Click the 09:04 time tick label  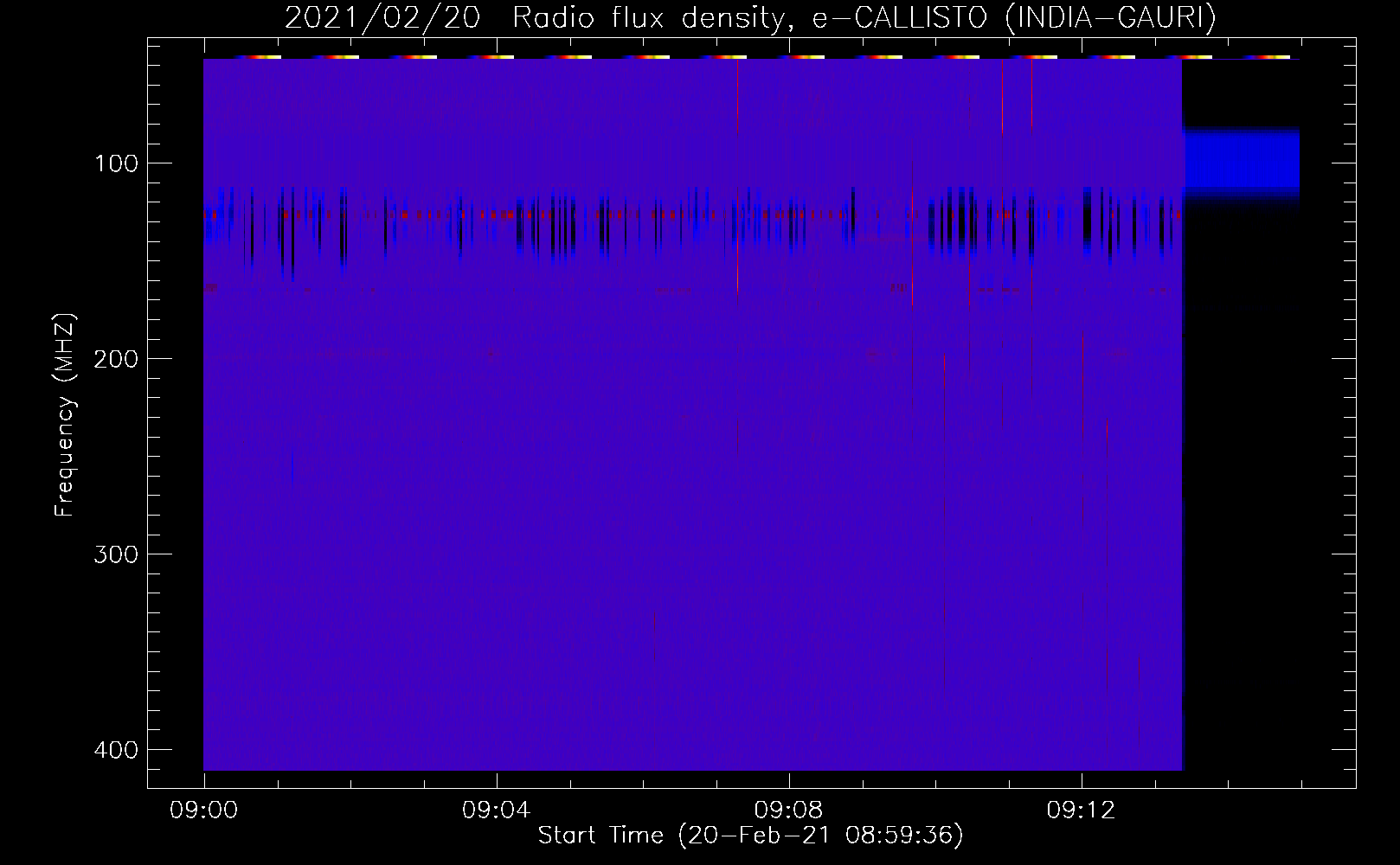pos(497,811)
